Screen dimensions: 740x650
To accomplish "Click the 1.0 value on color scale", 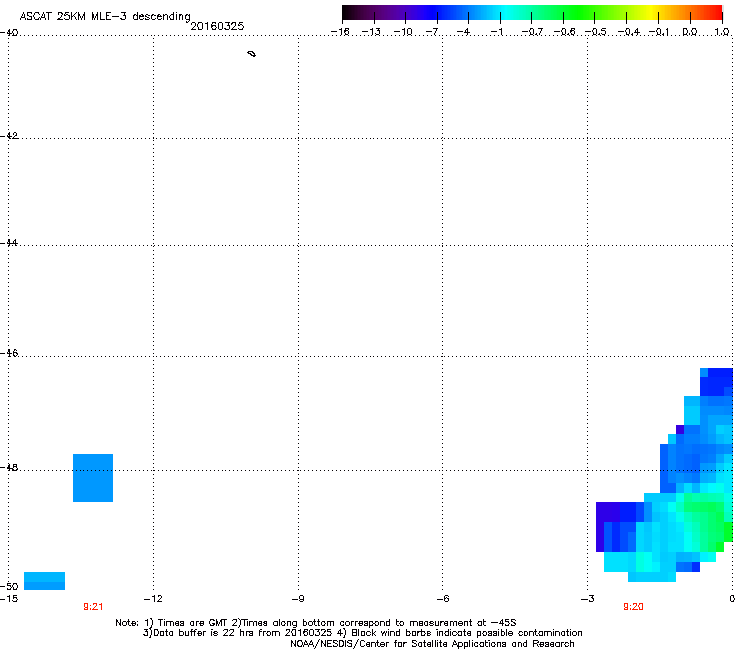I will [722, 32].
